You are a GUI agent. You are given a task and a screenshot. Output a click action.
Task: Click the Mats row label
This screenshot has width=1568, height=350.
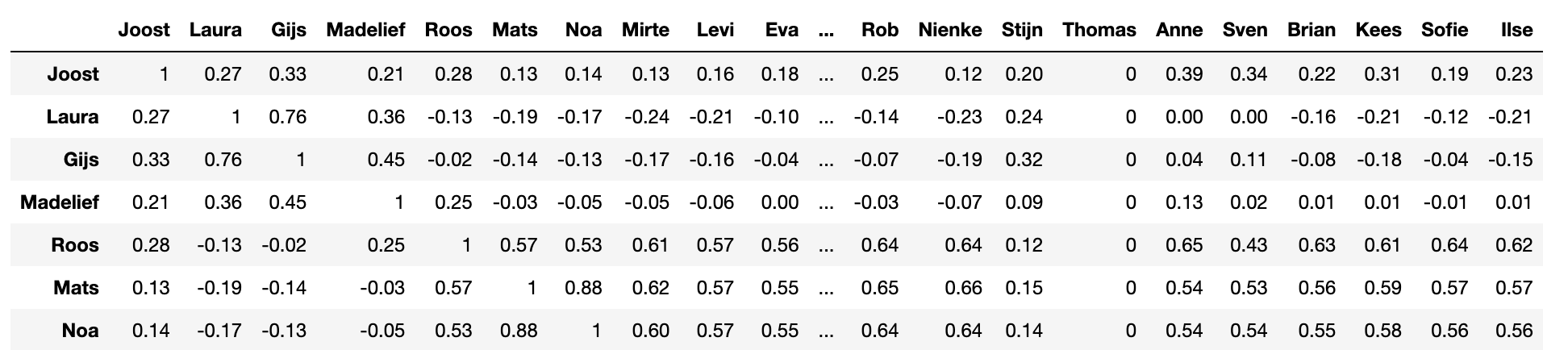click(x=76, y=288)
